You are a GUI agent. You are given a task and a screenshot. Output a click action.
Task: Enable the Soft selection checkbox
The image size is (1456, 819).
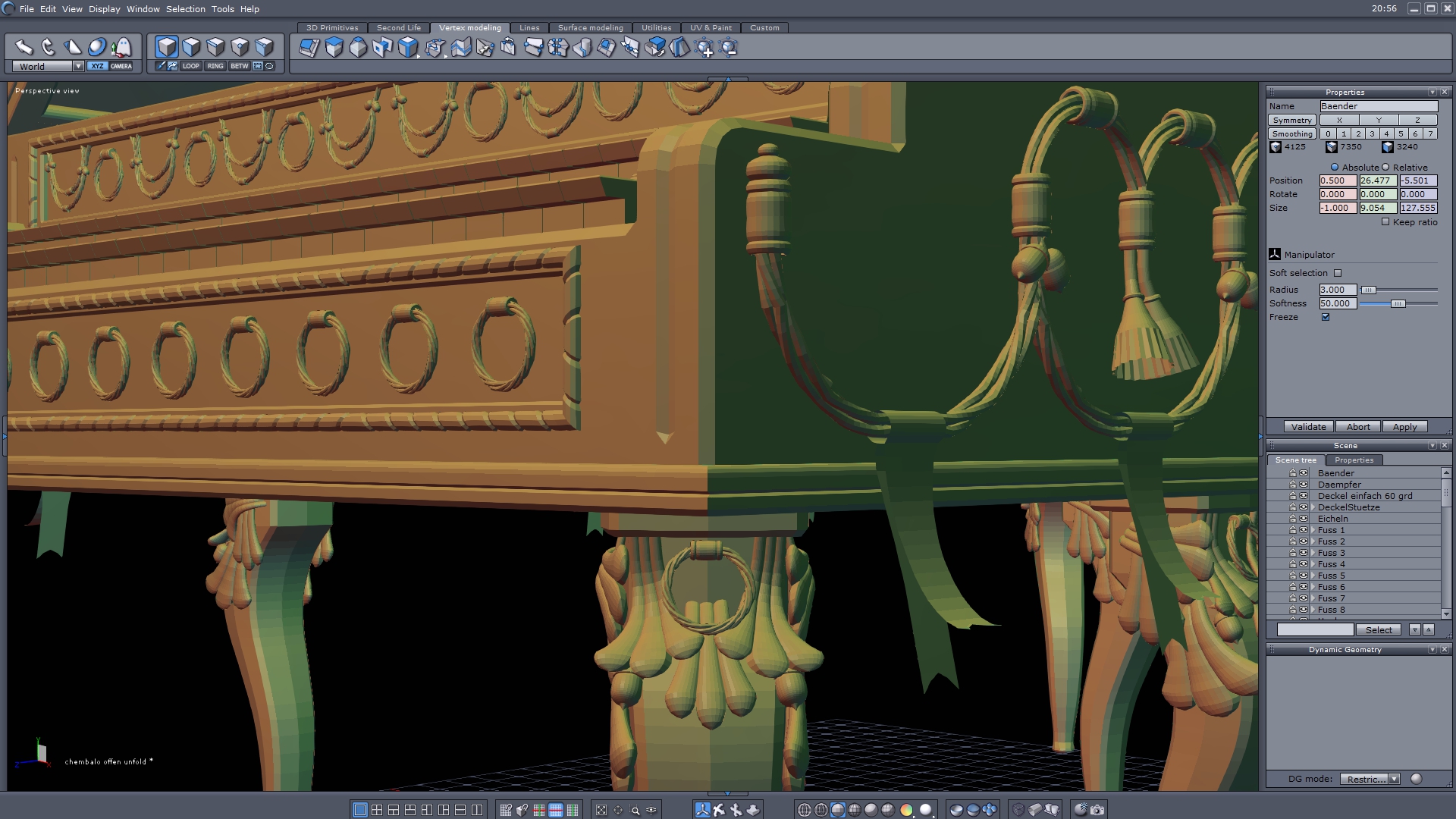(x=1338, y=273)
